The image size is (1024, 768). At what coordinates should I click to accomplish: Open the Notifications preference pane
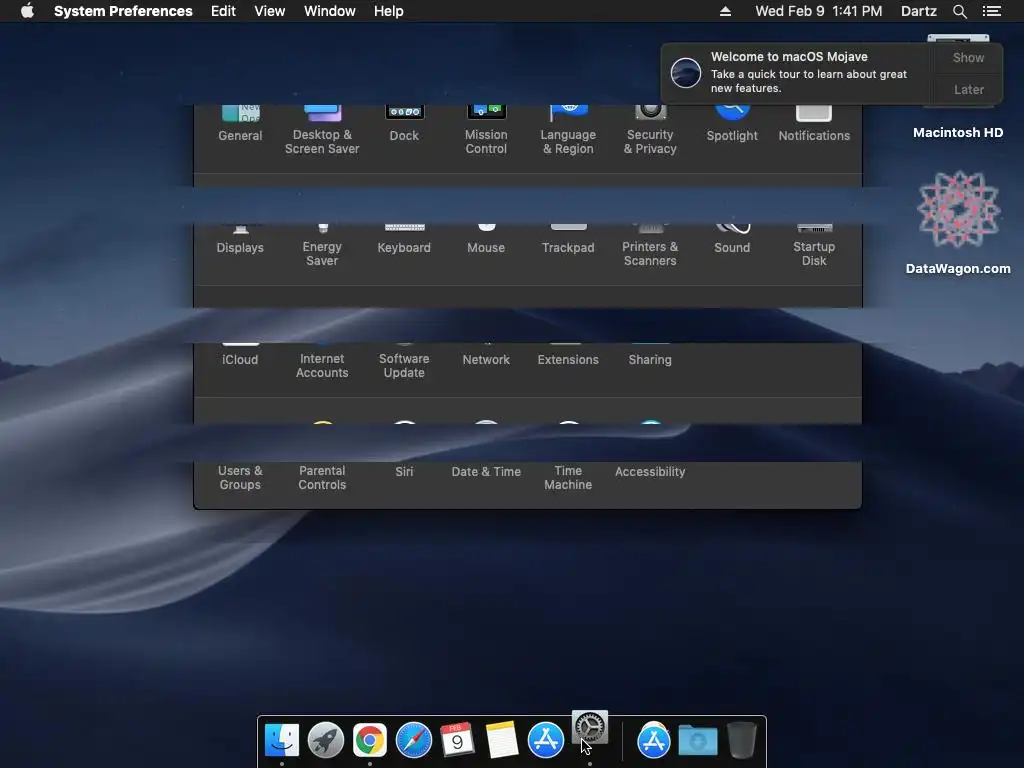coord(814,124)
